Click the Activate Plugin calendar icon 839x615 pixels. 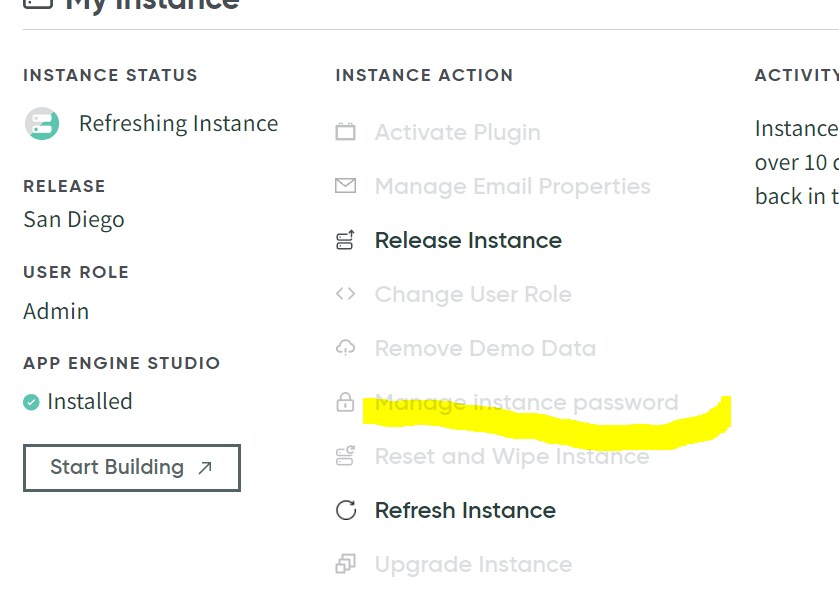(x=345, y=131)
